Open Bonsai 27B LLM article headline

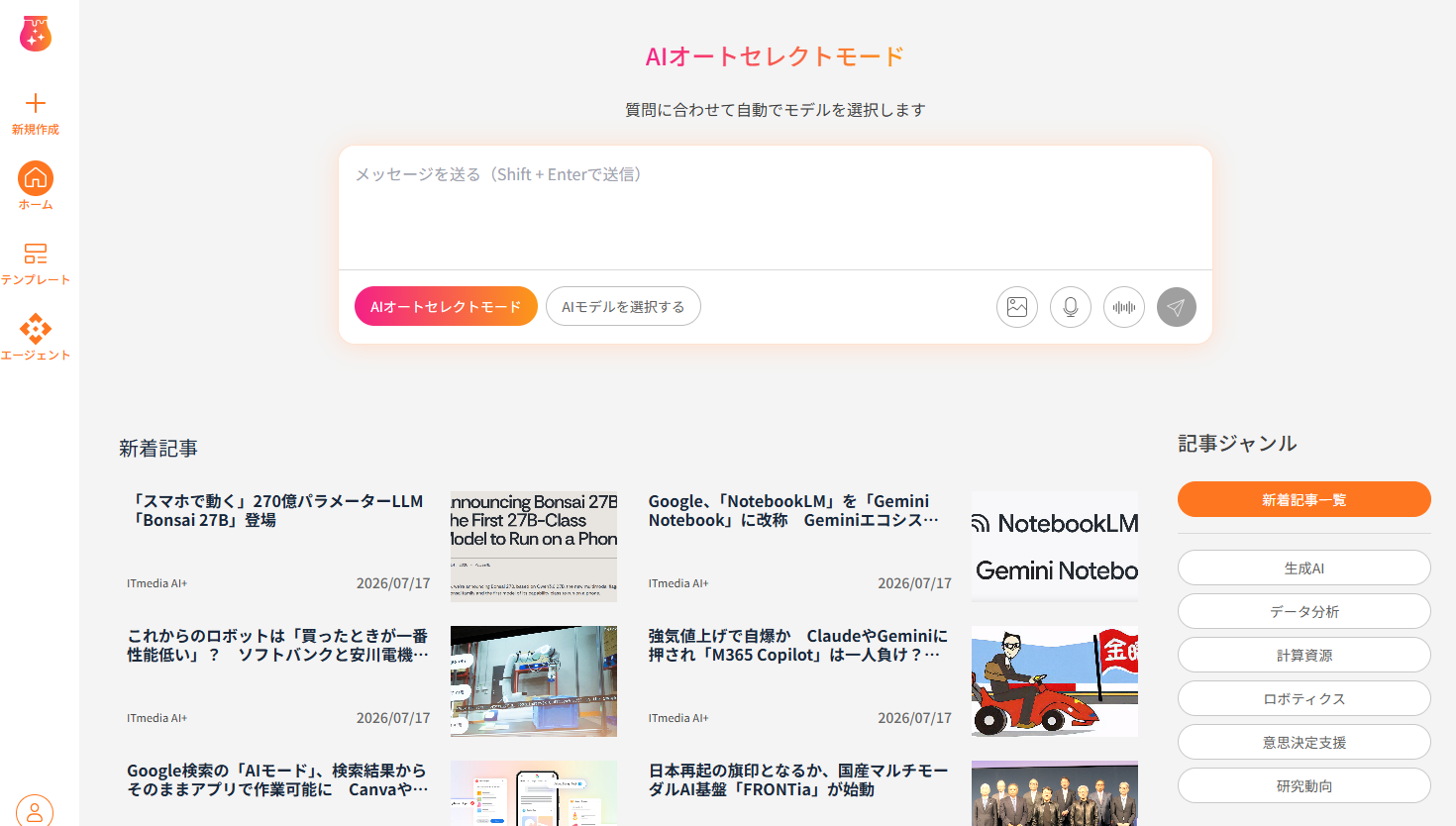coord(275,510)
